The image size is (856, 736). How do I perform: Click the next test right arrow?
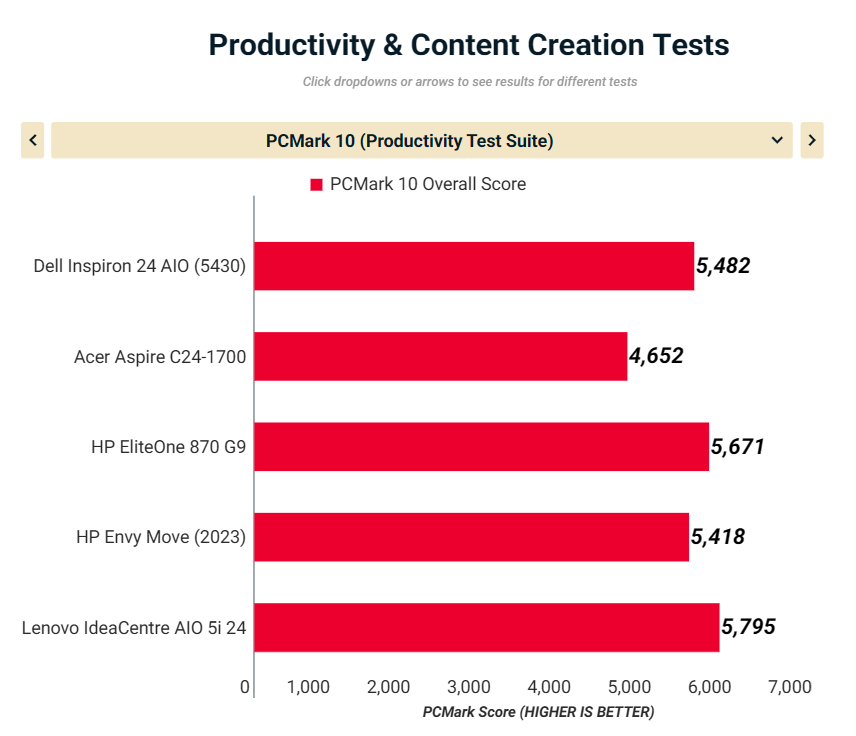pos(811,141)
